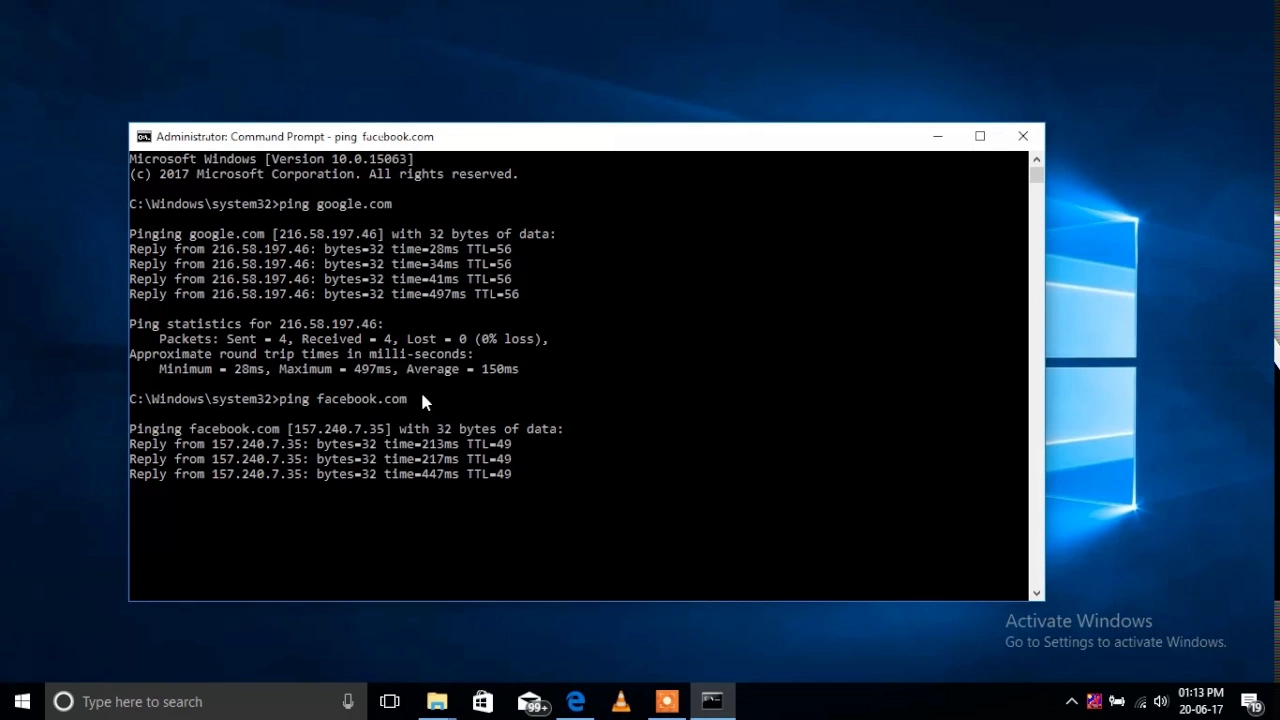Screen dimensions: 1280x720
Task: Click the Cortana circle icon
Action: [63, 702]
